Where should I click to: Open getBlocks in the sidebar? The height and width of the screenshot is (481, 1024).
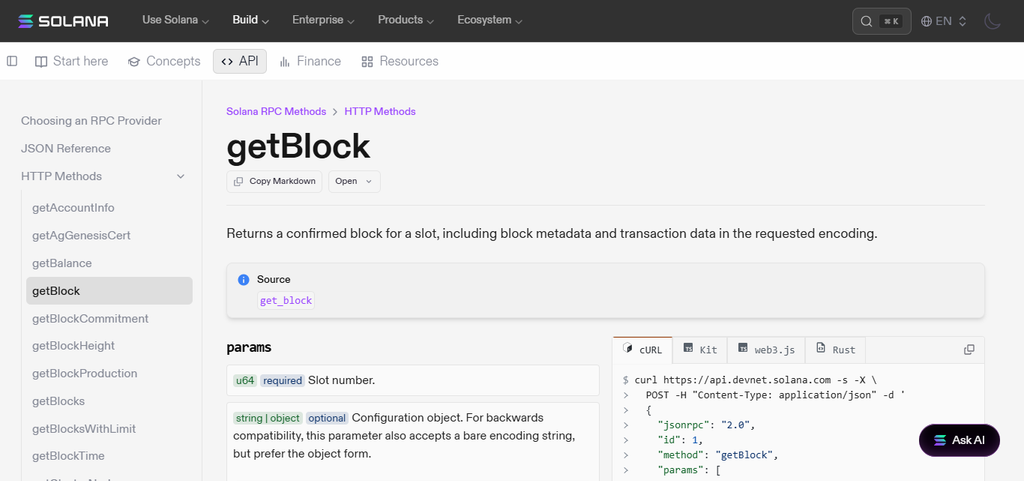click(x=58, y=401)
